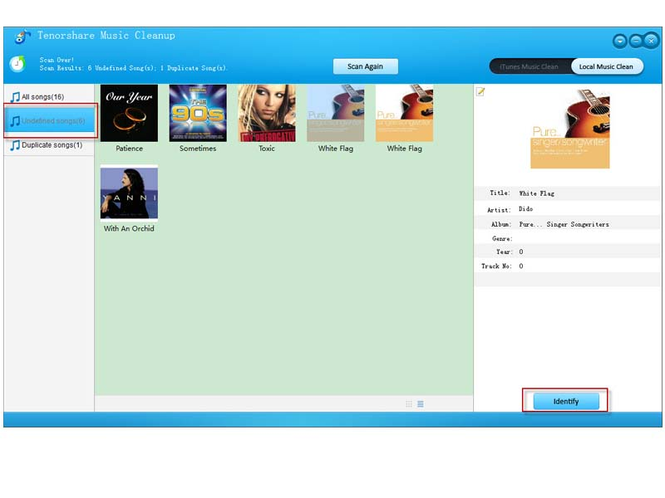Image resolution: width=665 pixels, height=498 pixels.
Task: Open Undefined songs(6) list
Action: coord(50,121)
